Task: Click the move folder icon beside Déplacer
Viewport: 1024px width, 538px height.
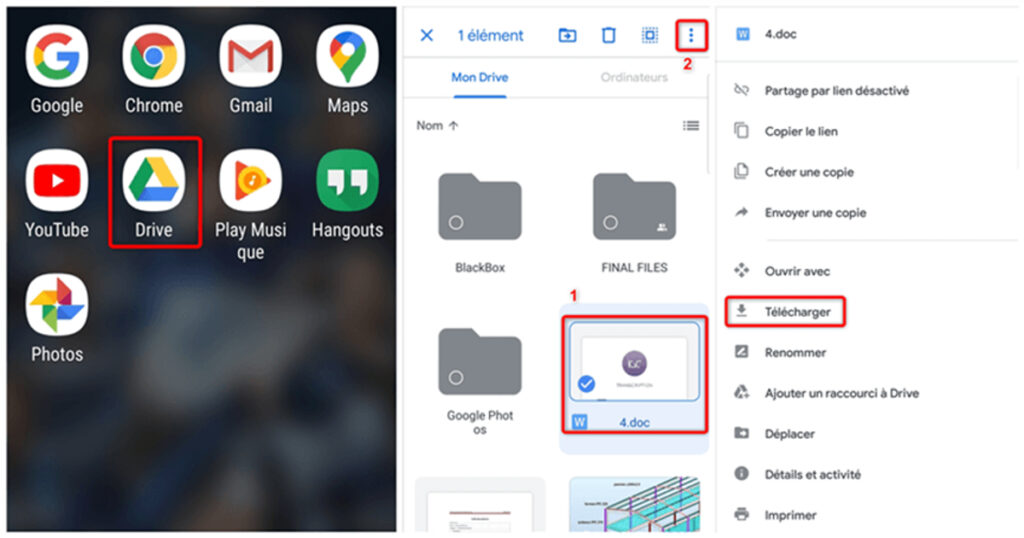Action: [741, 433]
